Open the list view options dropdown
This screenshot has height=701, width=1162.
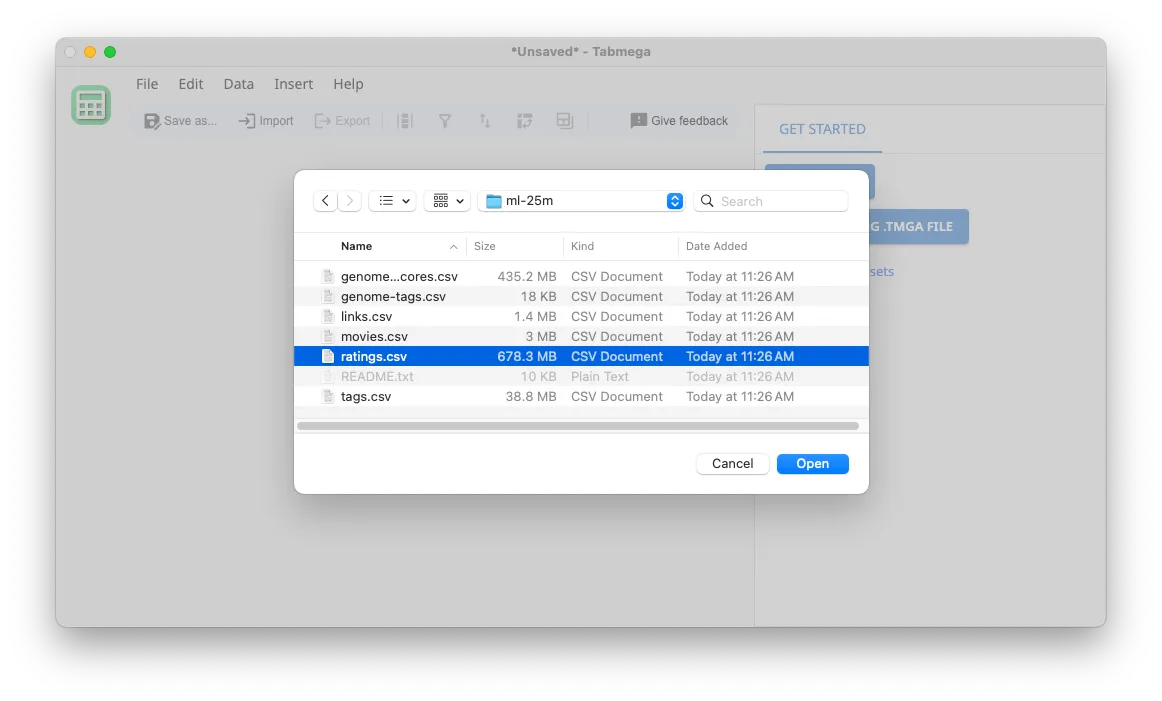(392, 200)
